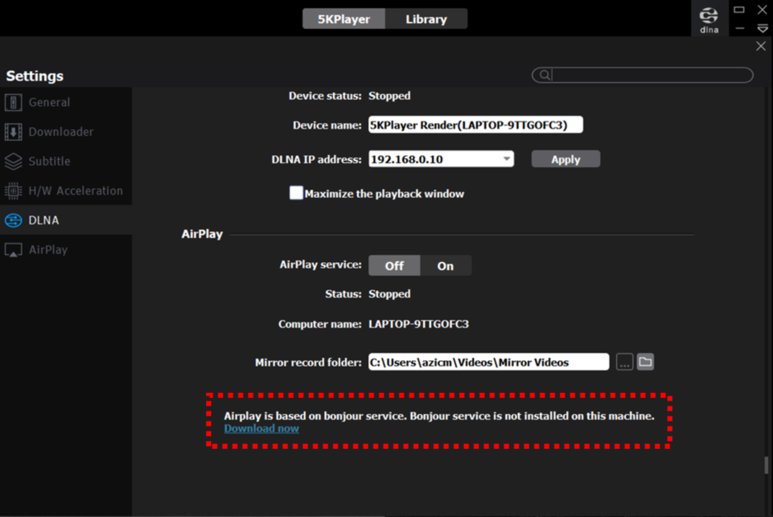Click the H/W Acceleration chip icon
Image resolution: width=773 pixels, height=517 pixels.
(x=13, y=191)
